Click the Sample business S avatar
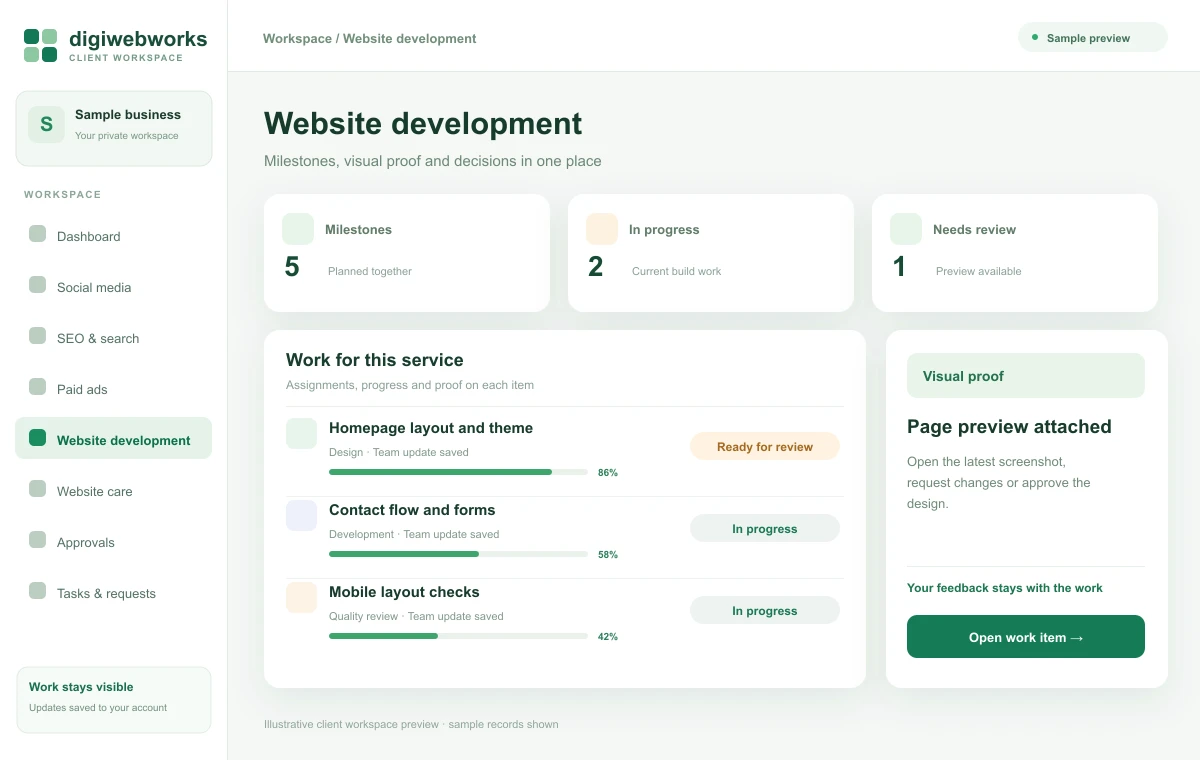Image resolution: width=1200 pixels, height=760 pixels. 46,125
